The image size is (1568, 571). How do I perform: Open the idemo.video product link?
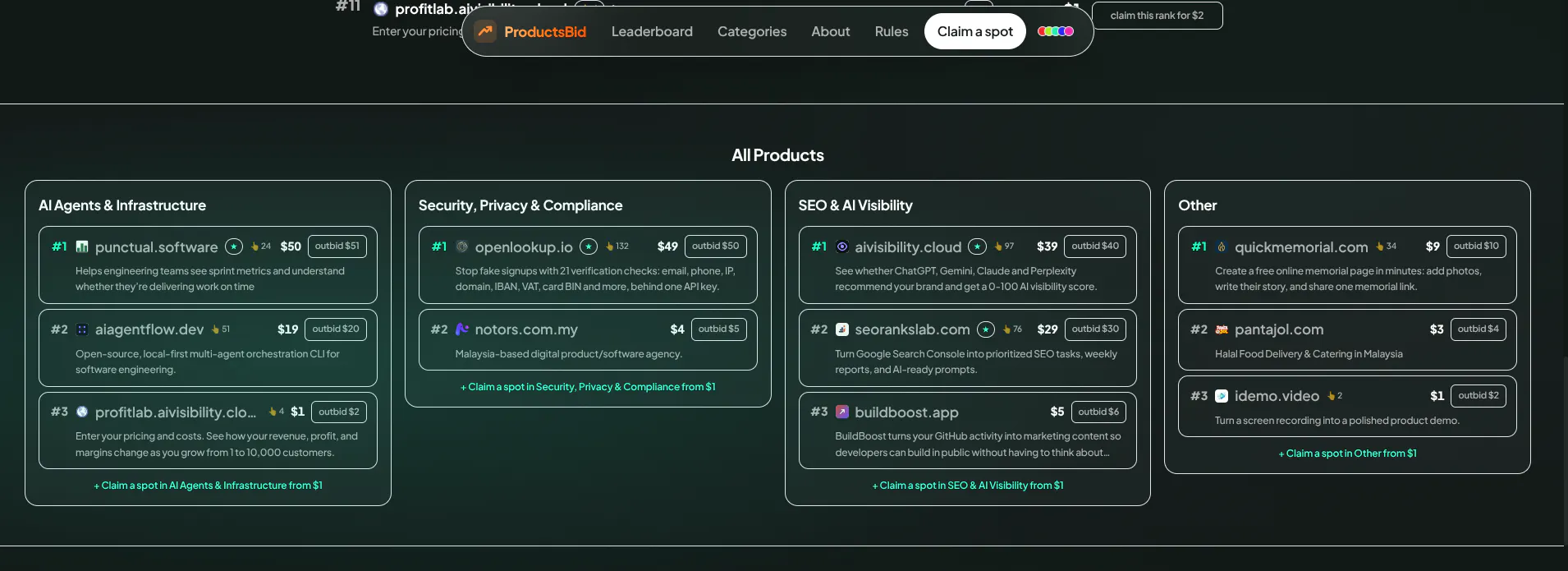[x=1277, y=396]
